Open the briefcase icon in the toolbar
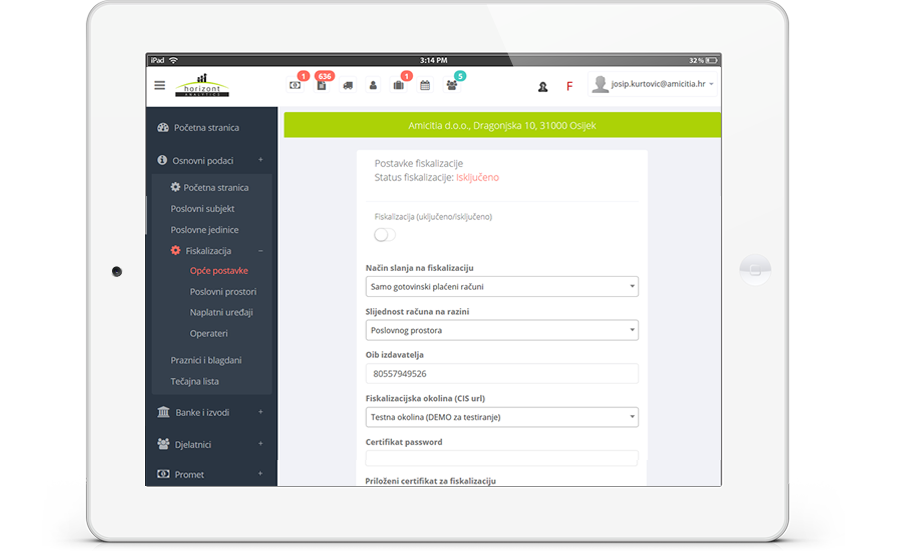 pyautogui.click(x=399, y=86)
